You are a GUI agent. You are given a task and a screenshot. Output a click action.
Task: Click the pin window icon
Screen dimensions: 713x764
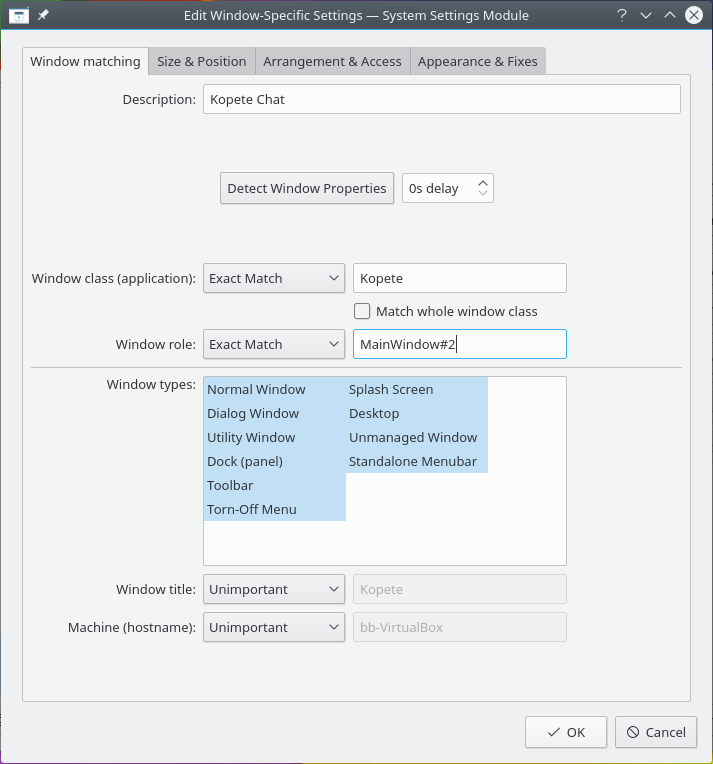[x=43, y=15]
